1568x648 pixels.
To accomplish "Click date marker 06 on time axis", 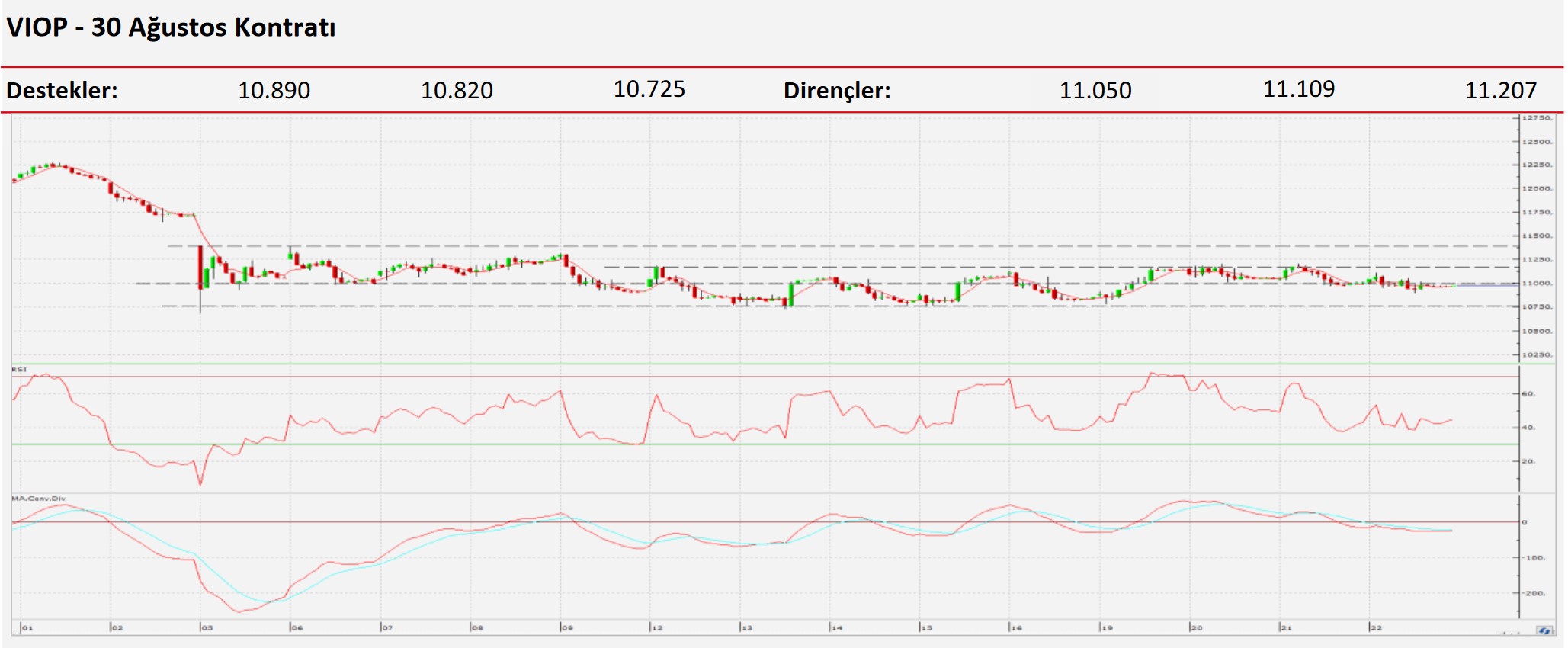I will coord(297,628).
